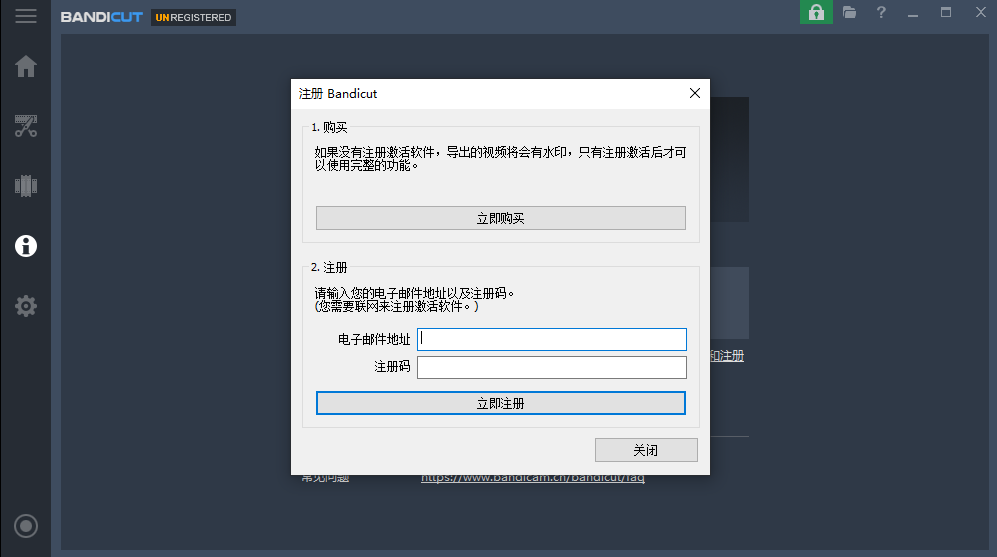Click the text '请输入您的电子邮件地址以及注册码。'
This screenshot has height=557, width=997.
point(414,293)
